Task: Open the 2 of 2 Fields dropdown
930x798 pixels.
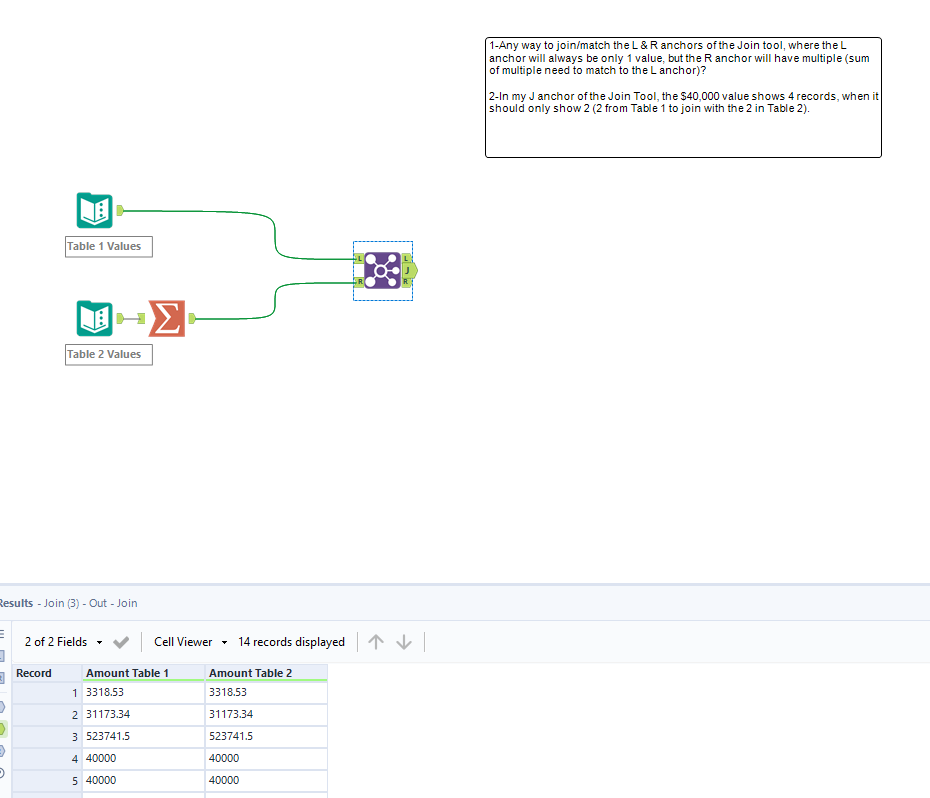Action: coord(61,642)
